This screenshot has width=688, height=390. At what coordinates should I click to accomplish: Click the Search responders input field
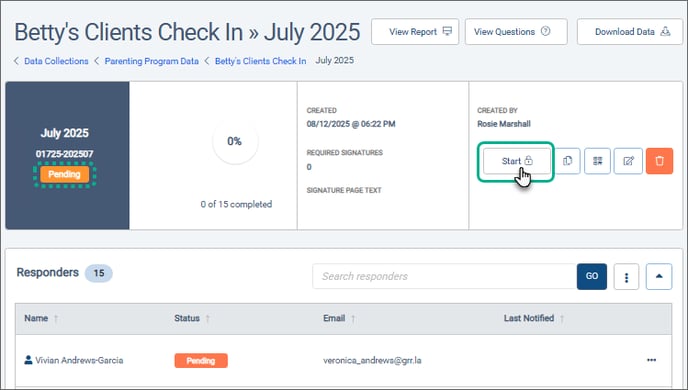pyautogui.click(x=444, y=276)
